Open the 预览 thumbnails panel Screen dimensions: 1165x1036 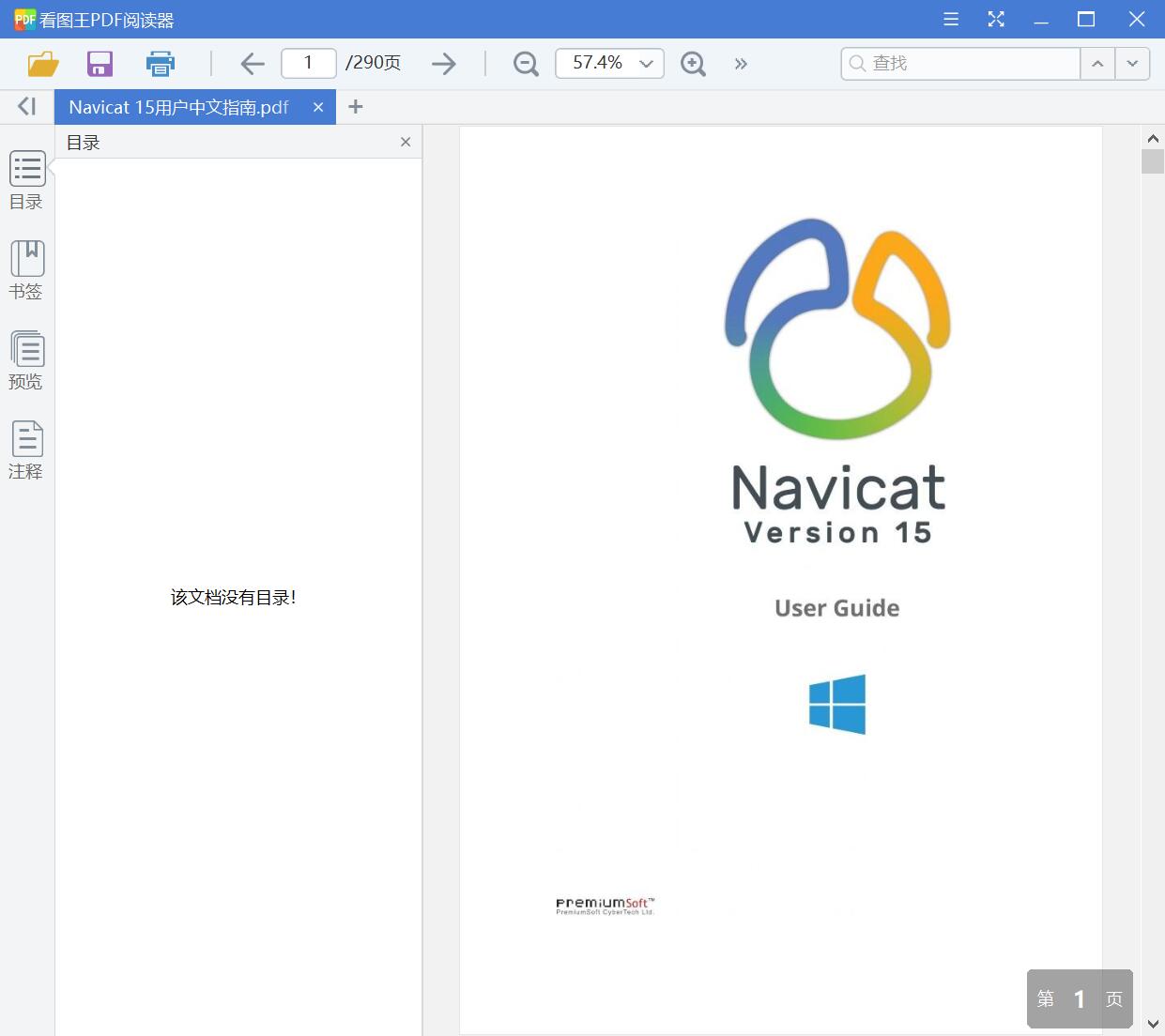point(26,359)
